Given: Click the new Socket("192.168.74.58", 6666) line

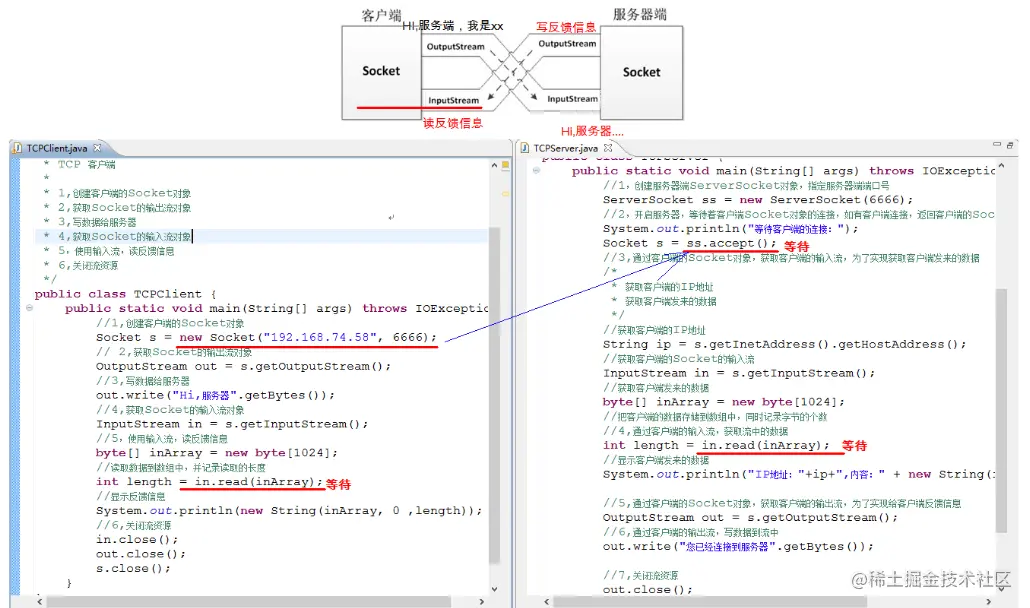Looking at the screenshot, I should click(266, 337).
